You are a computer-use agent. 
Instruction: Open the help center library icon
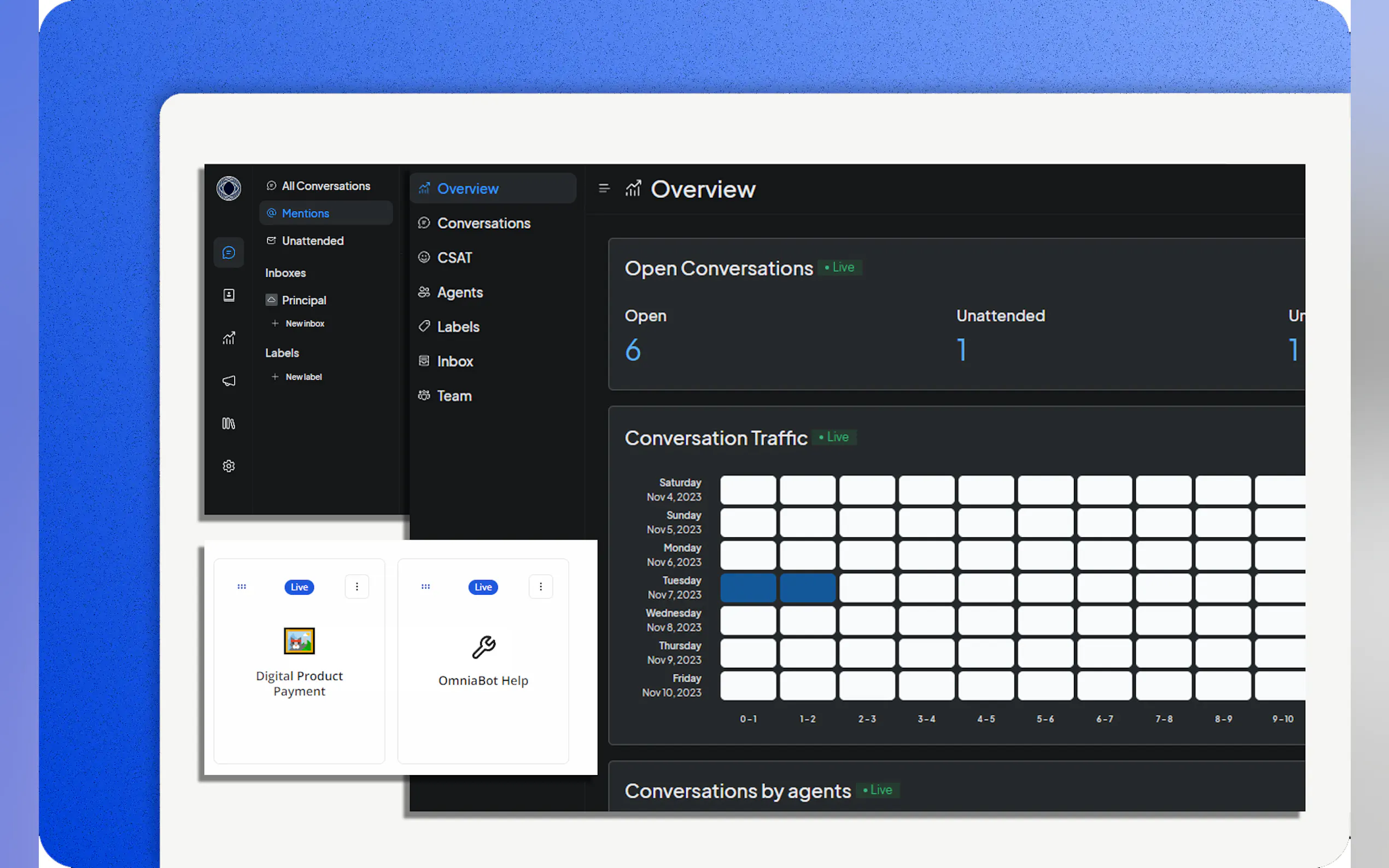click(229, 424)
